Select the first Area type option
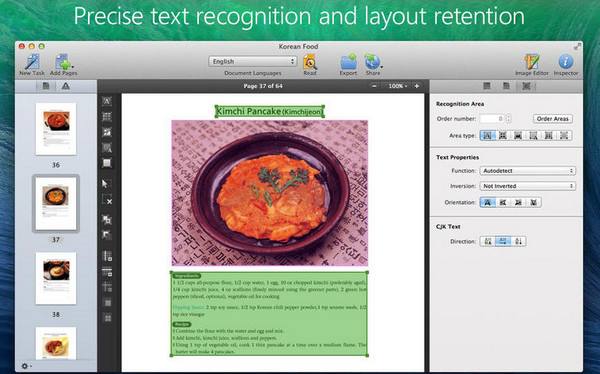The width and height of the screenshot is (600, 374). click(x=487, y=136)
